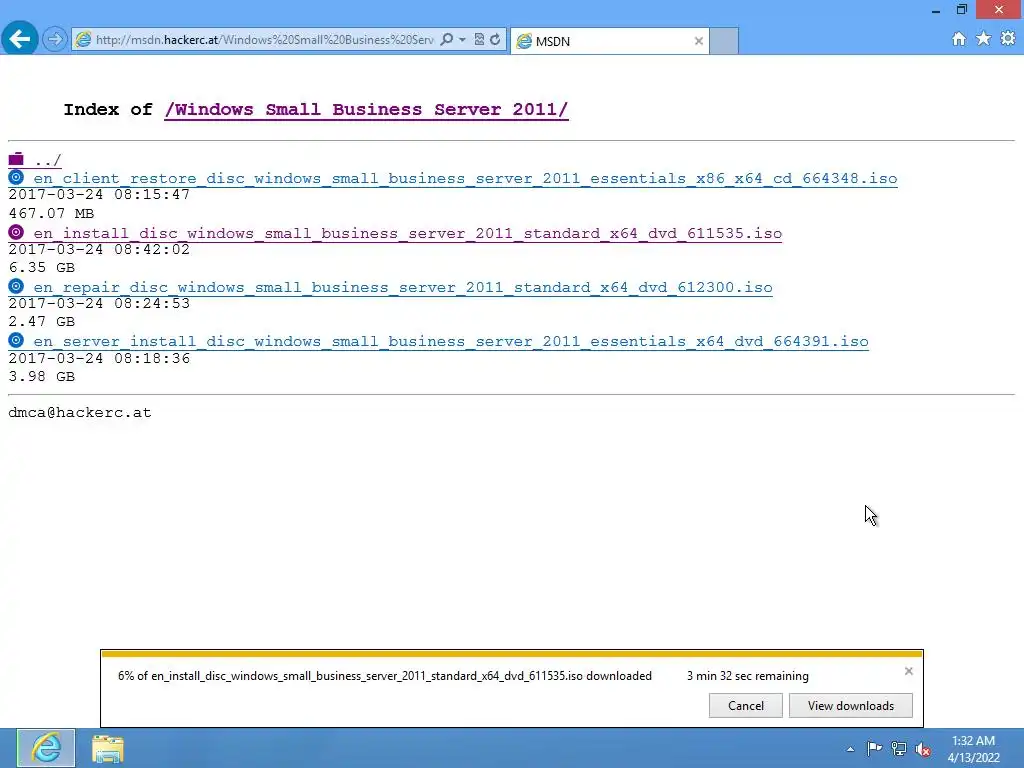Dismiss the download notification bar
1024x768 pixels.
pyautogui.click(x=908, y=671)
